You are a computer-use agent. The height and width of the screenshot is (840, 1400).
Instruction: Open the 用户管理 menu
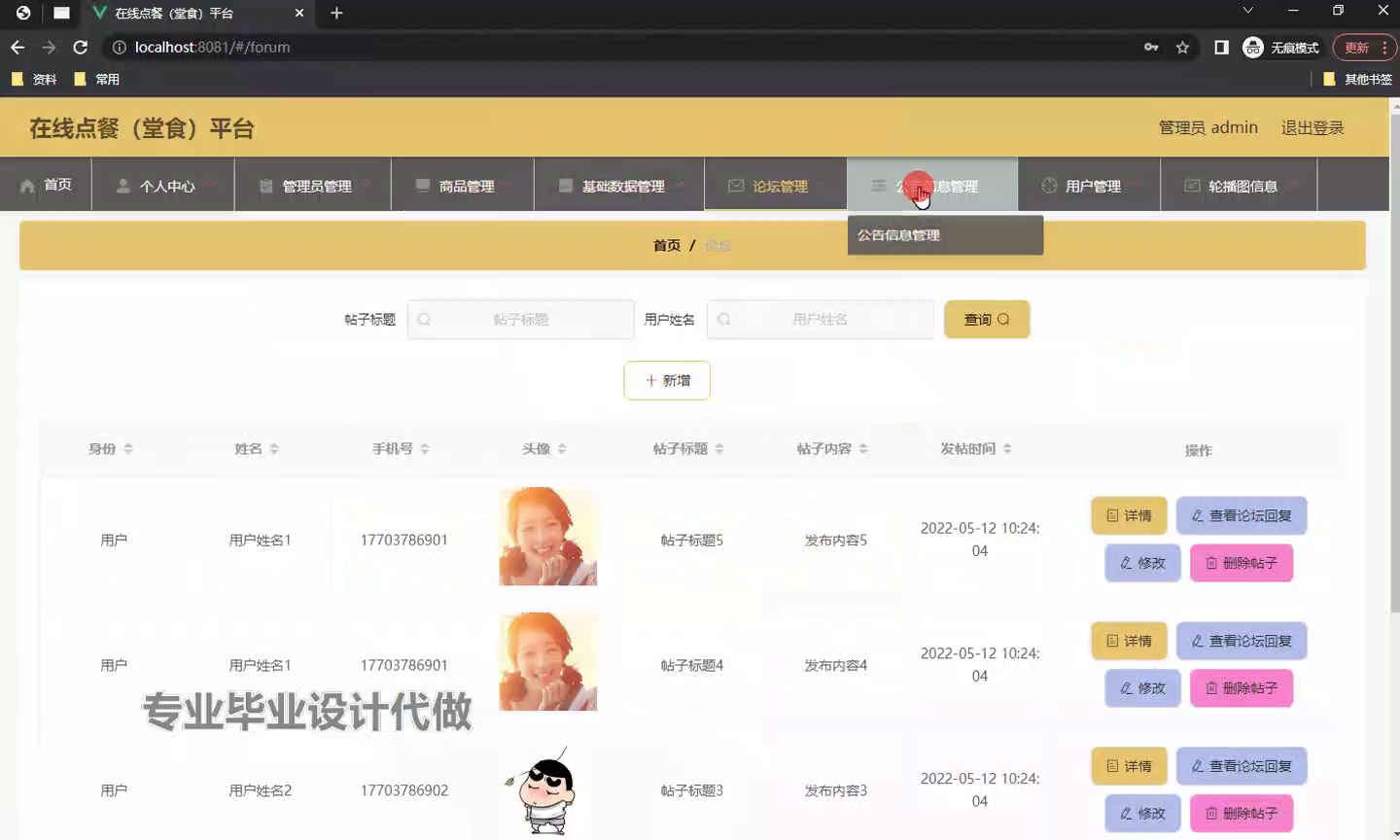point(1089,185)
